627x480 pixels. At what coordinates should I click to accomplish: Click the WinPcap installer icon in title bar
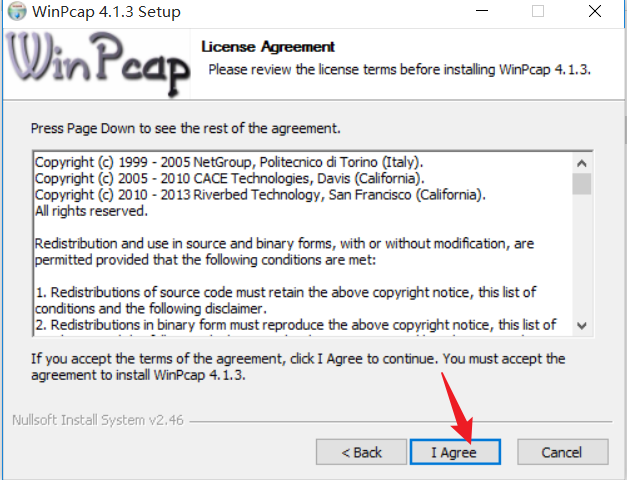(x=17, y=11)
